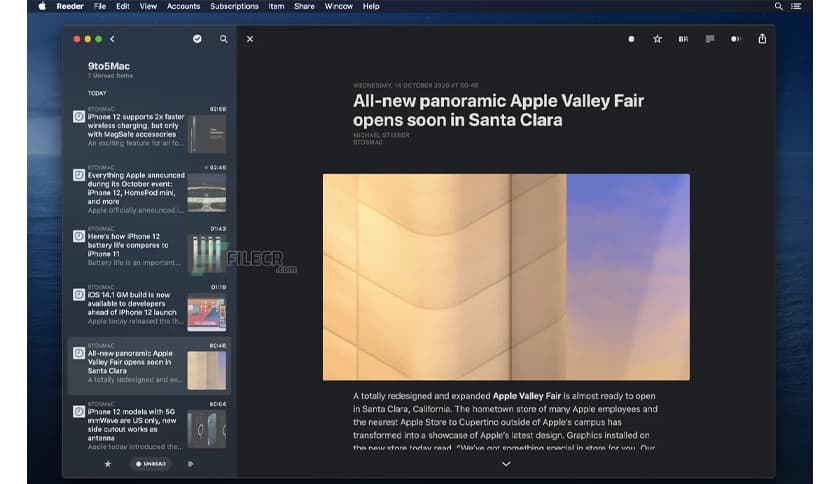
Task: Open the View menu
Action: pos(148,6)
